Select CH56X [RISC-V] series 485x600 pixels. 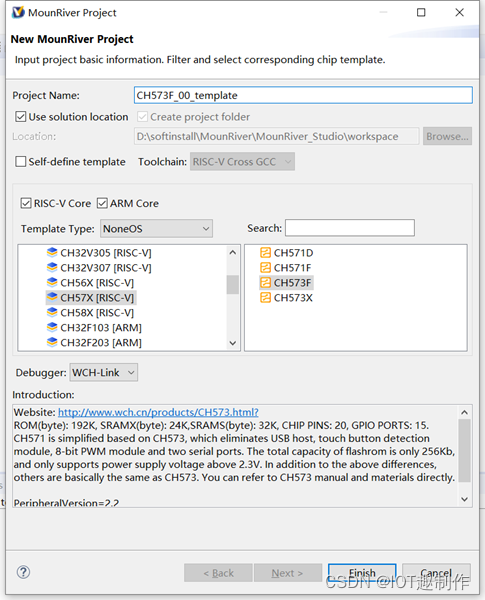tap(97, 283)
